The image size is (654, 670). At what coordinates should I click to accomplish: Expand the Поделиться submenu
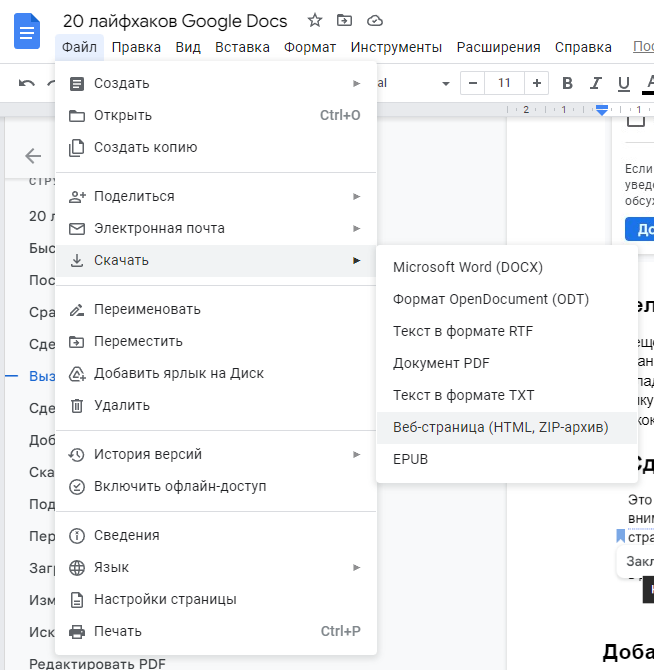216,196
